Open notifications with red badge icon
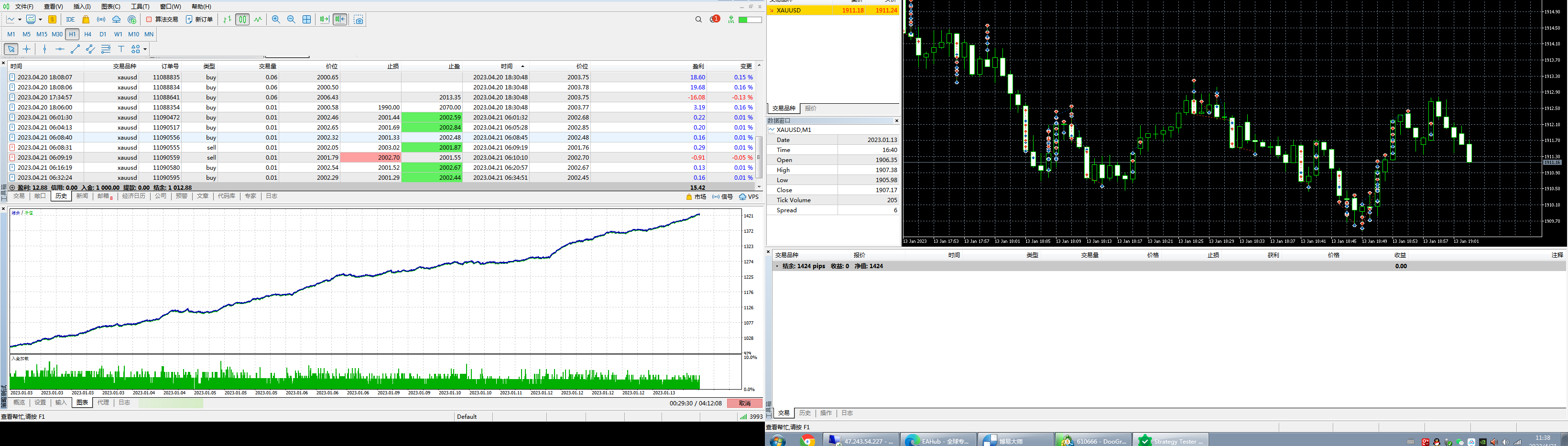This screenshot has width=1568, height=446. [x=715, y=20]
